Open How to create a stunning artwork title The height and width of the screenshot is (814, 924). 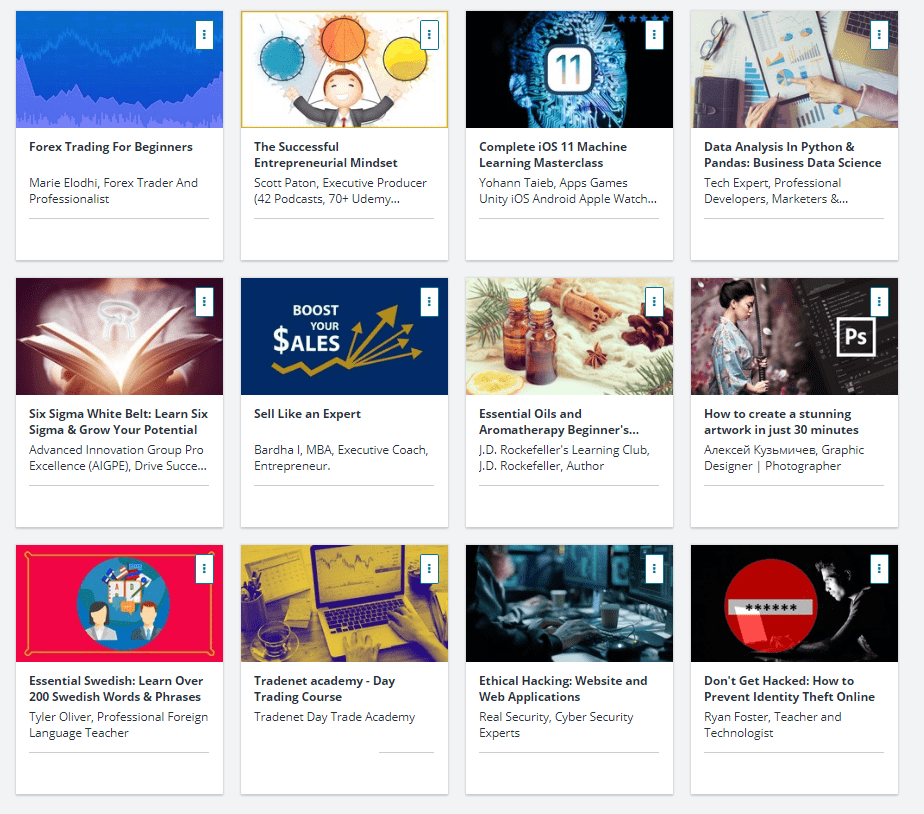tap(781, 421)
